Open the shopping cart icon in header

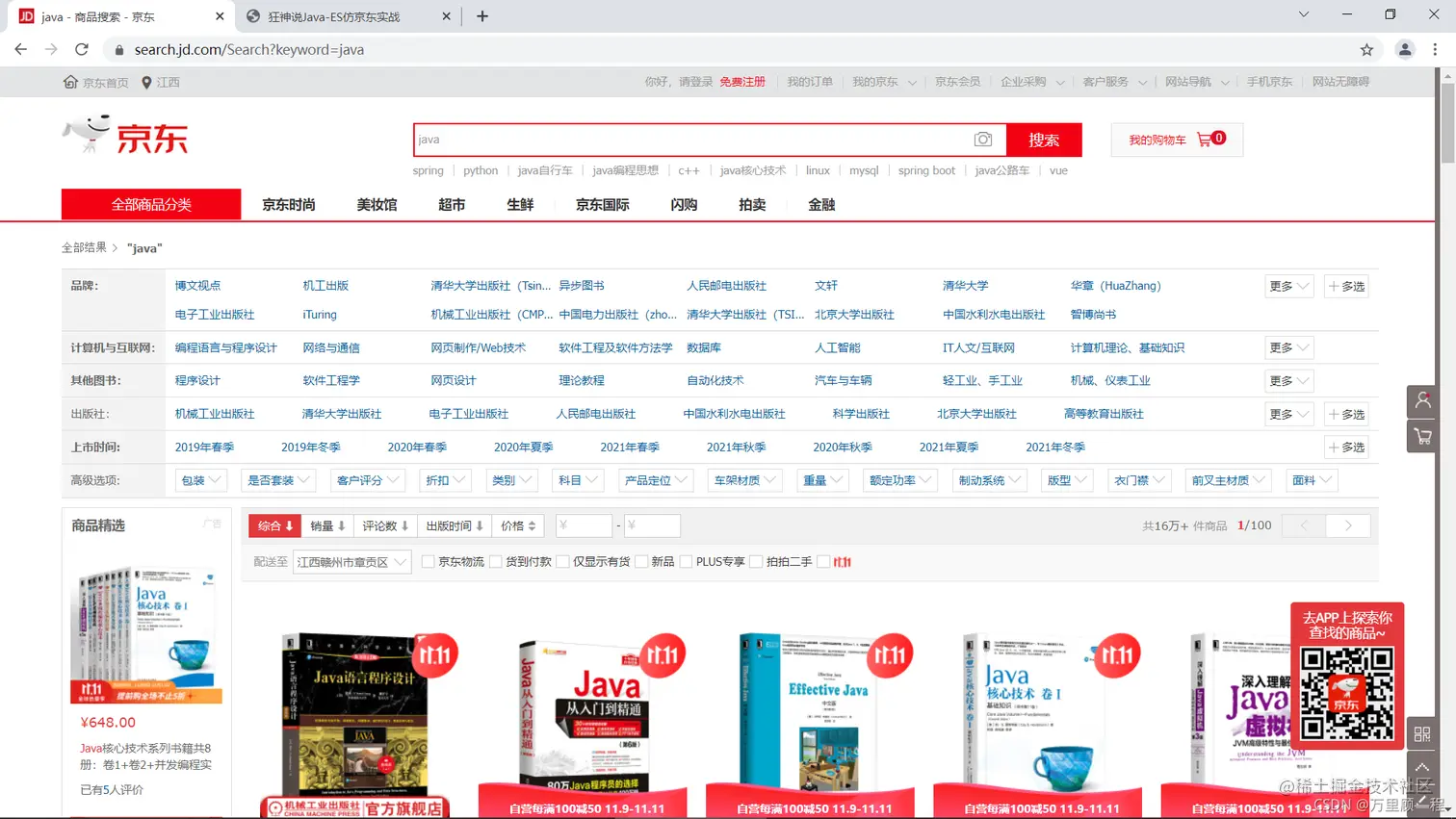(x=1204, y=140)
